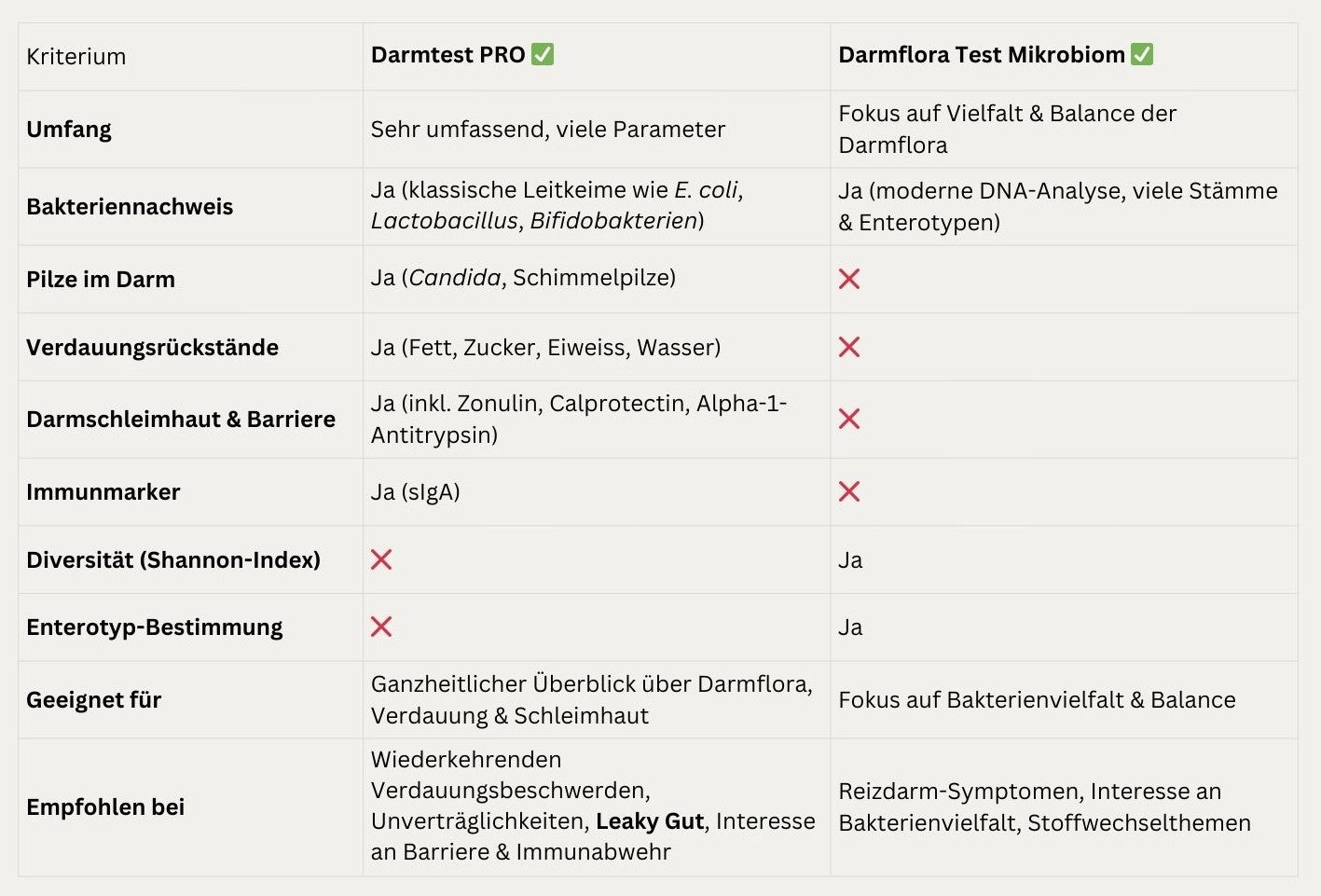Click the Sehr umfassend, viele Parameter cell
The height and width of the screenshot is (896, 1321).
tap(548, 130)
